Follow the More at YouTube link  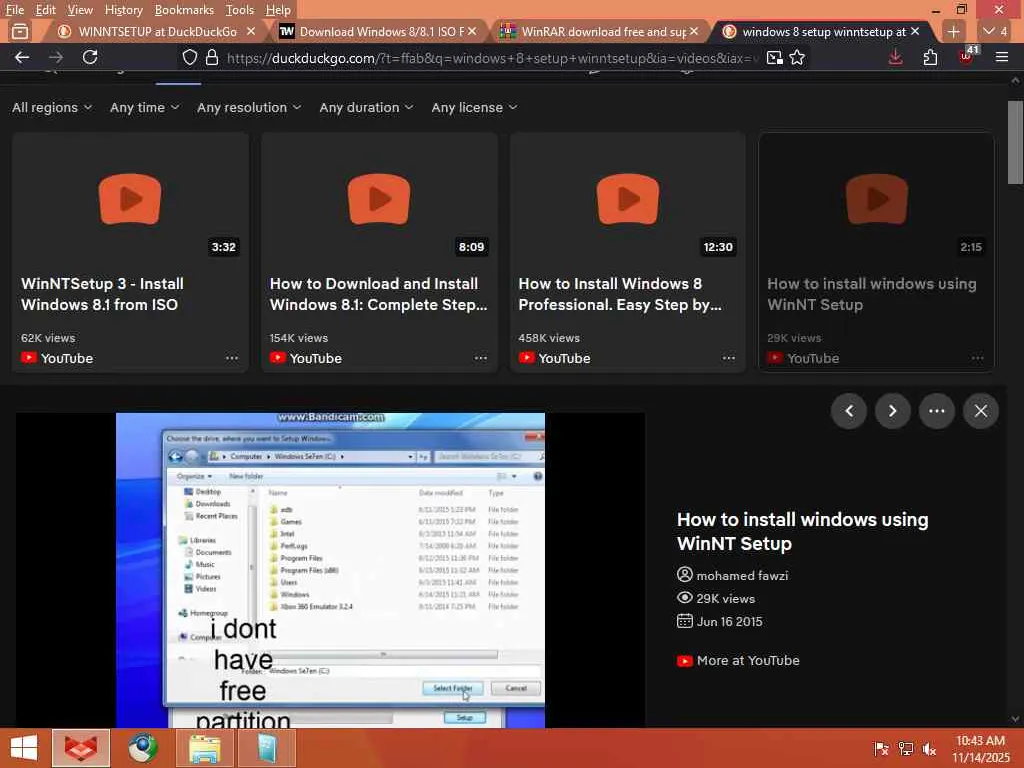739,660
